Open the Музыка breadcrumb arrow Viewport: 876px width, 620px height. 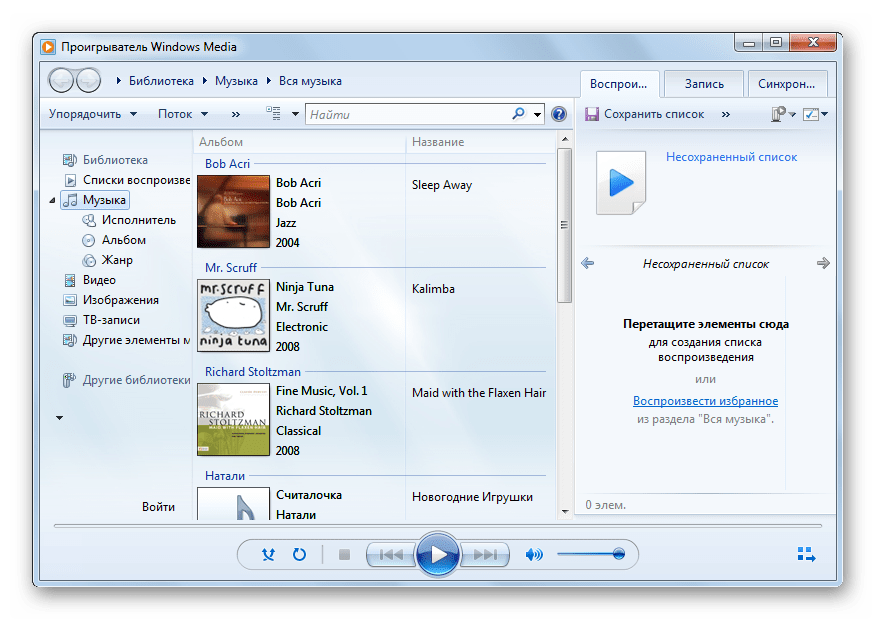point(205,81)
